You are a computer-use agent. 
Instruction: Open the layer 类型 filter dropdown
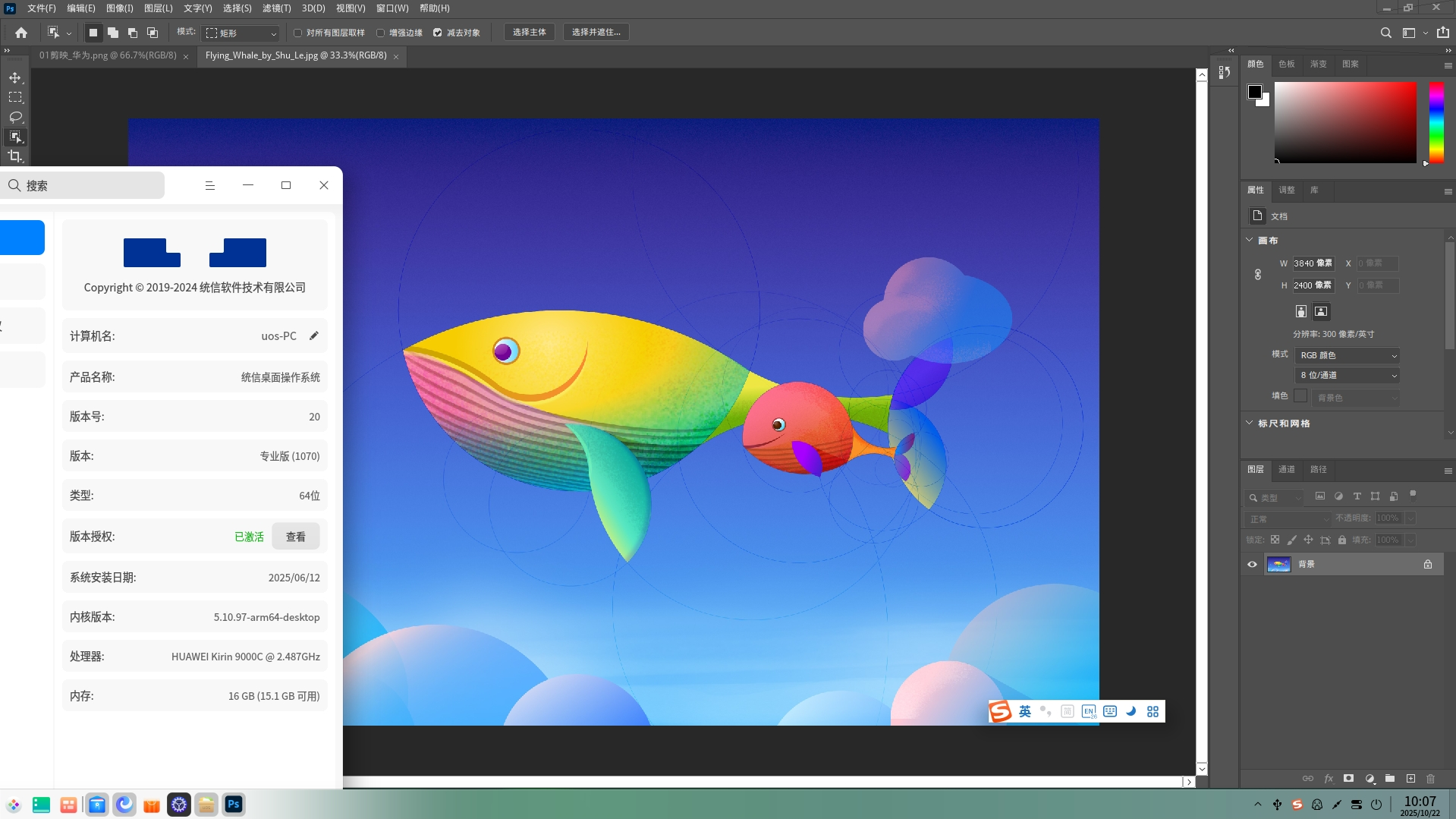point(1274,498)
